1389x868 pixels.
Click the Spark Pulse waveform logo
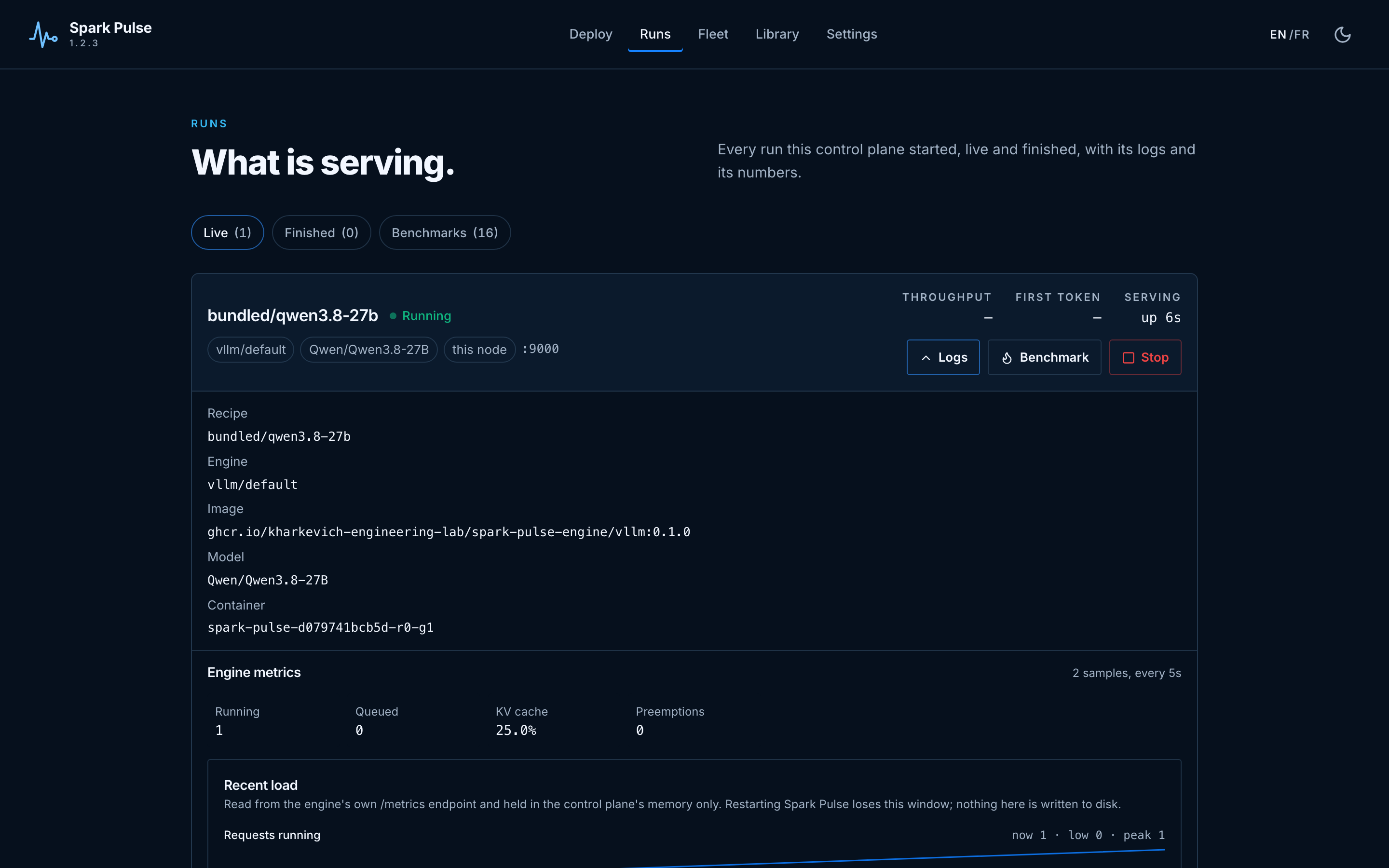pyautogui.click(x=43, y=34)
